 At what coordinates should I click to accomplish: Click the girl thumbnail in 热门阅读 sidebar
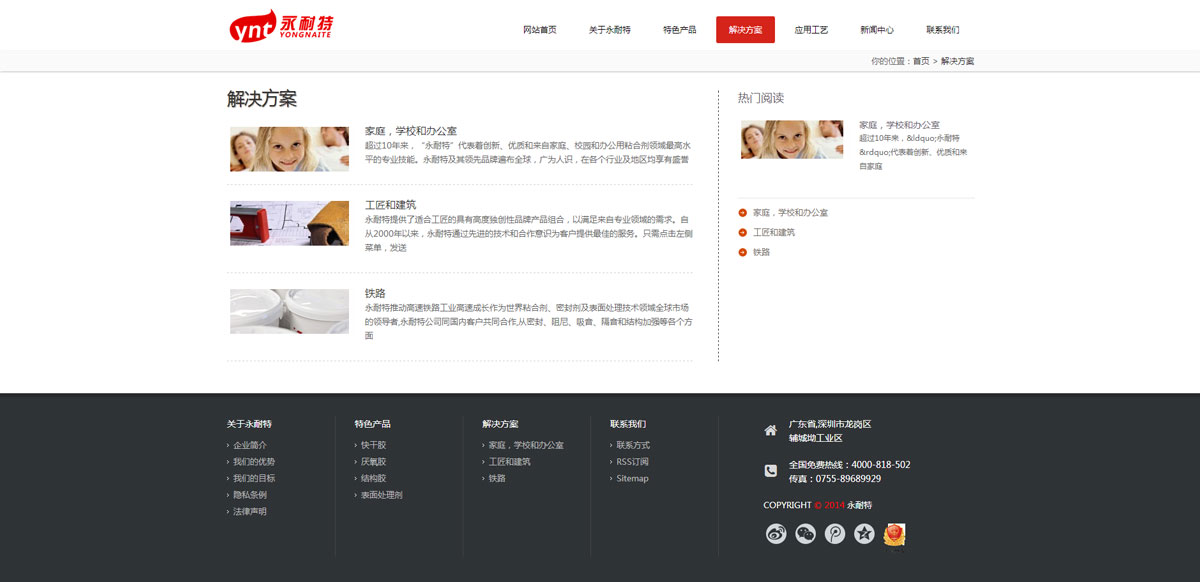[791, 140]
